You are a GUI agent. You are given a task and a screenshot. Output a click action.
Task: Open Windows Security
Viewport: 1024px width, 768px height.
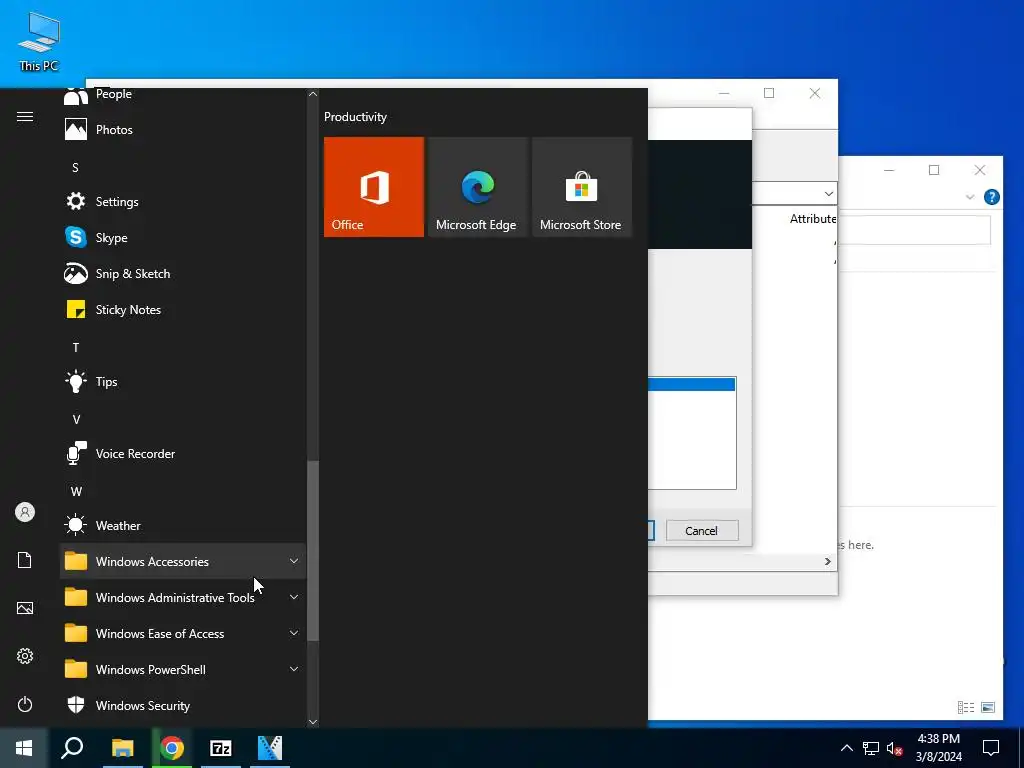[182, 705]
